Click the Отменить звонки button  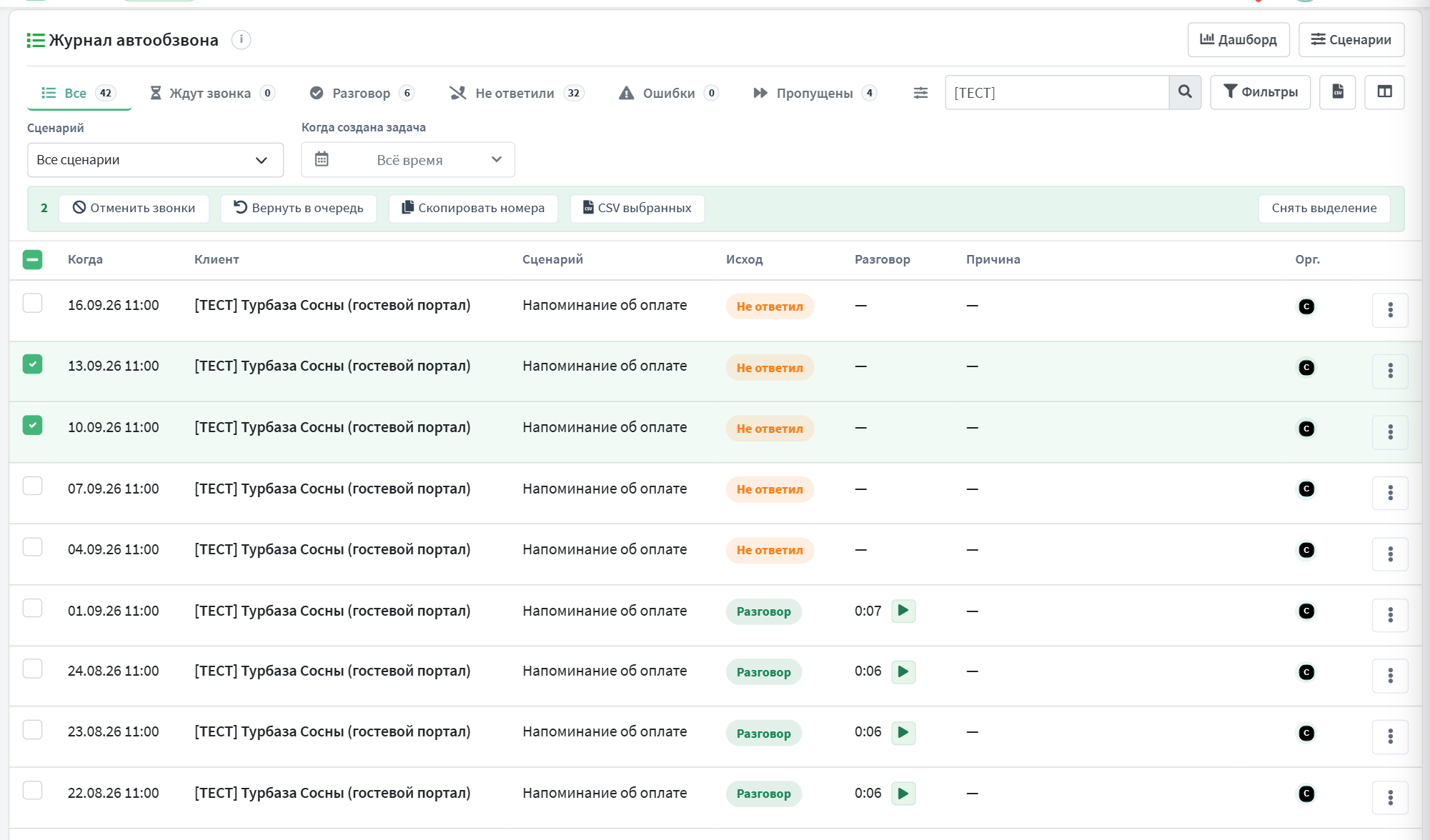134,209
